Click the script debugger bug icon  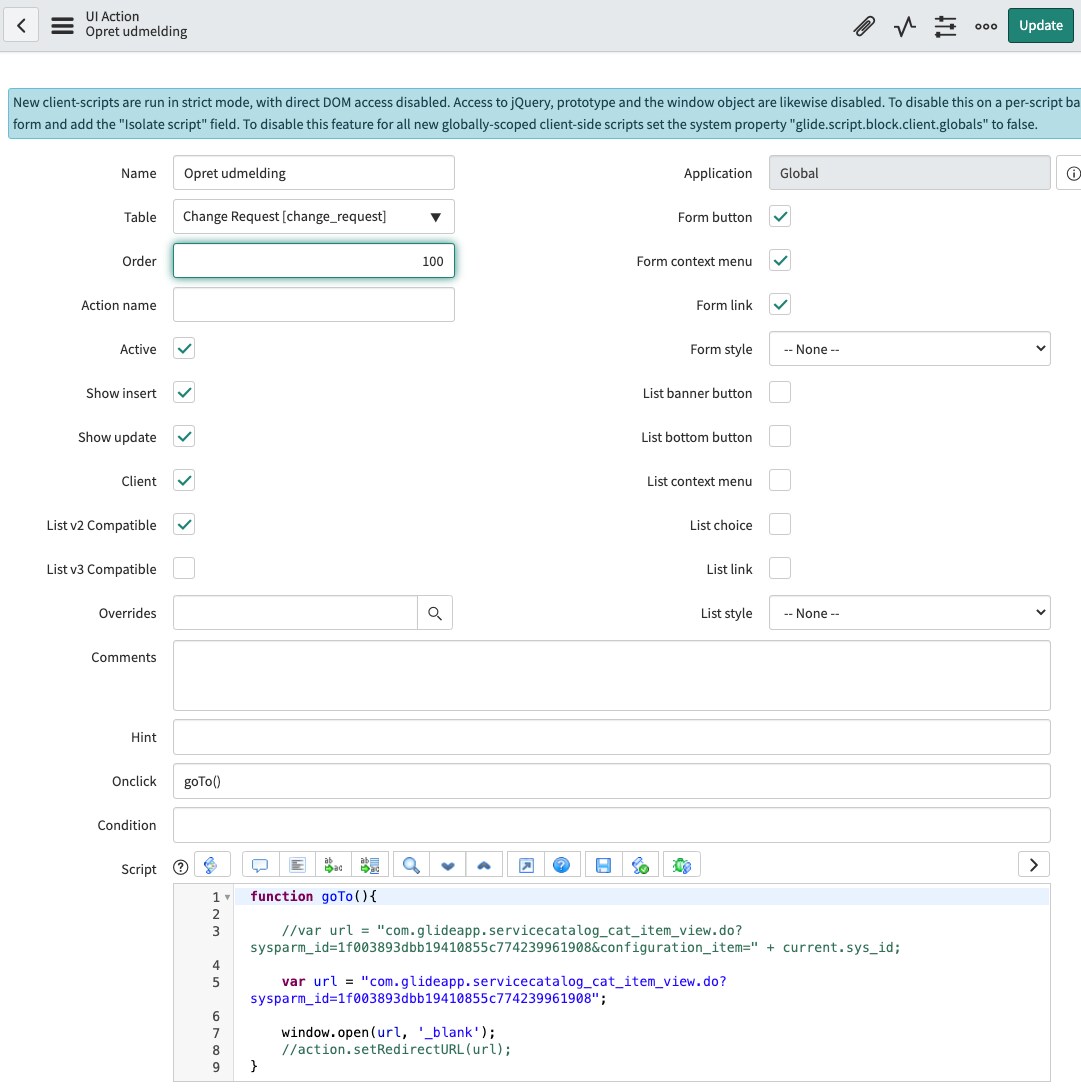click(682, 865)
